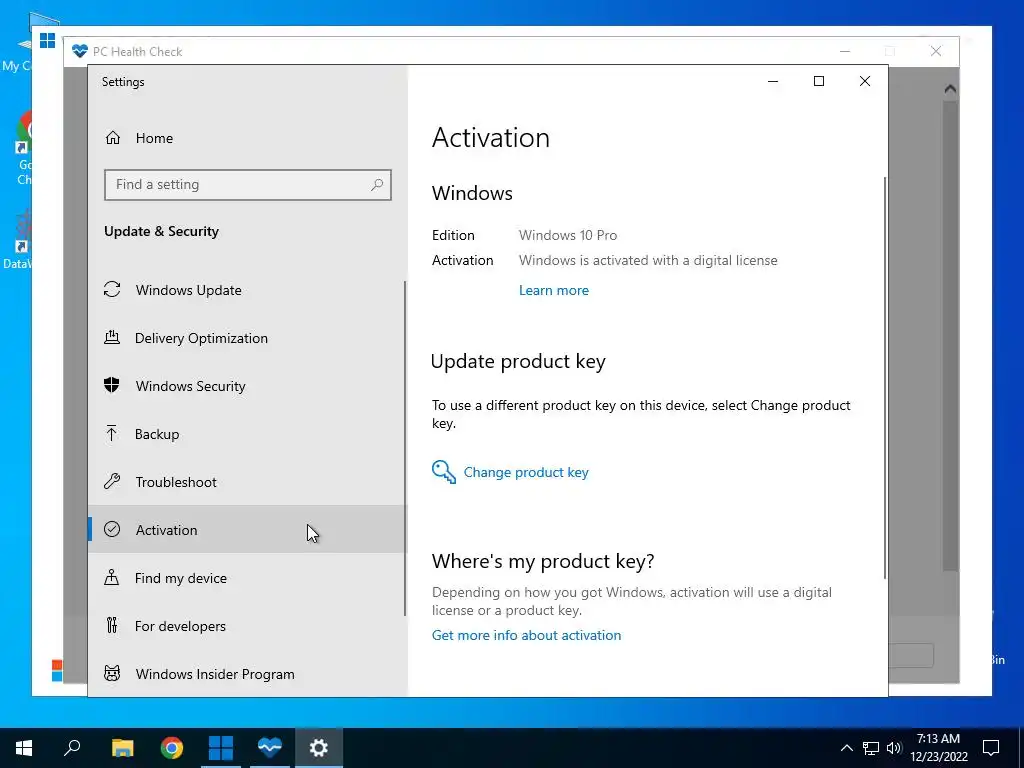1024x768 pixels.
Task: Open Get more info about activation
Action: tap(526, 635)
